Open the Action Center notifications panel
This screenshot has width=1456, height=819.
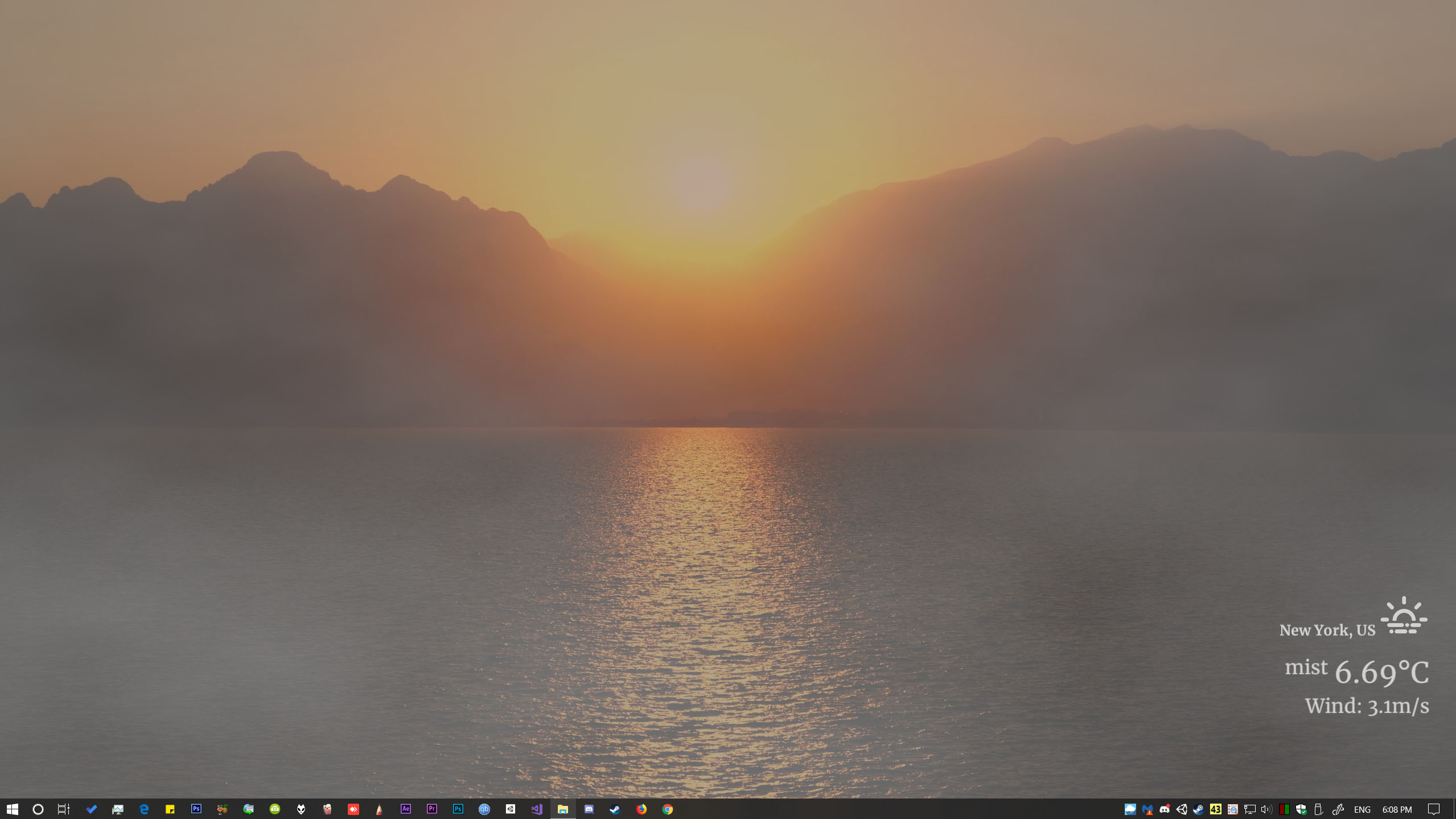[1433, 809]
